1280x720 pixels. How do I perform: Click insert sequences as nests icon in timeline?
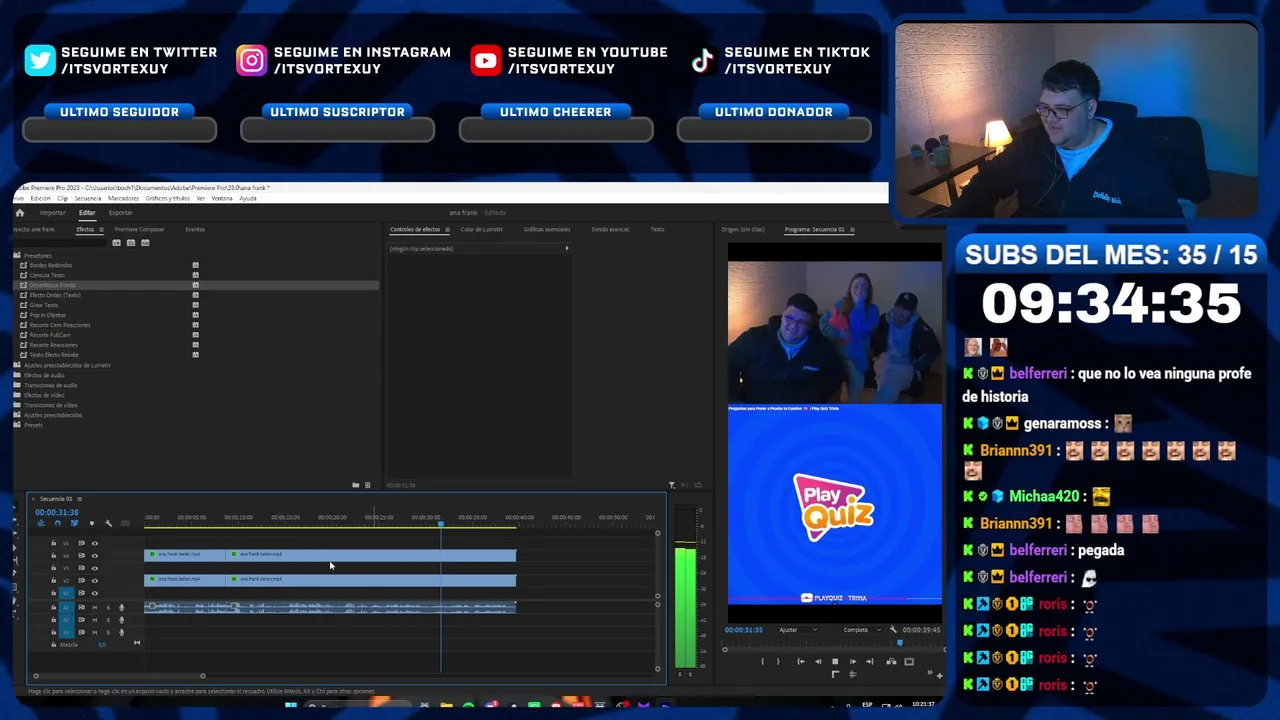click(x=40, y=523)
